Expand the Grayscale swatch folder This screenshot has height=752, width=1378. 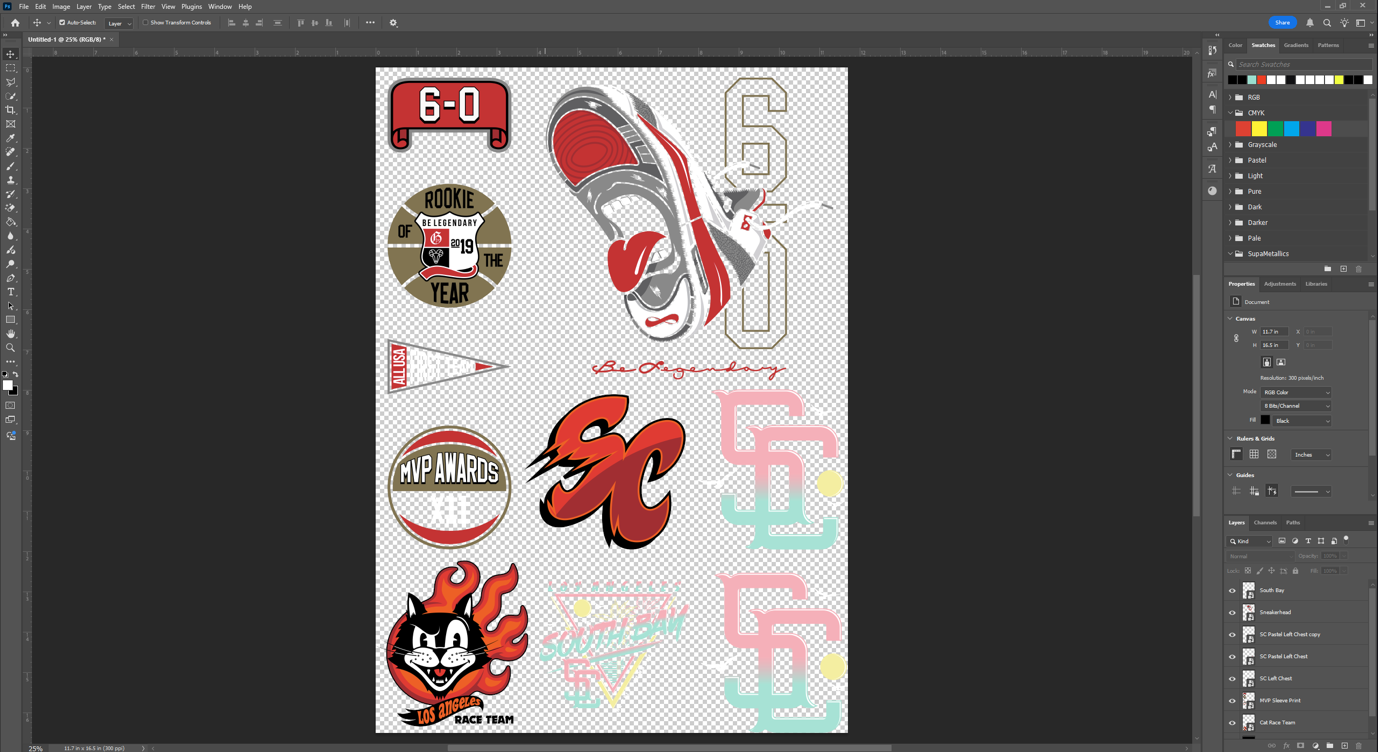pyautogui.click(x=1231, y=144)
